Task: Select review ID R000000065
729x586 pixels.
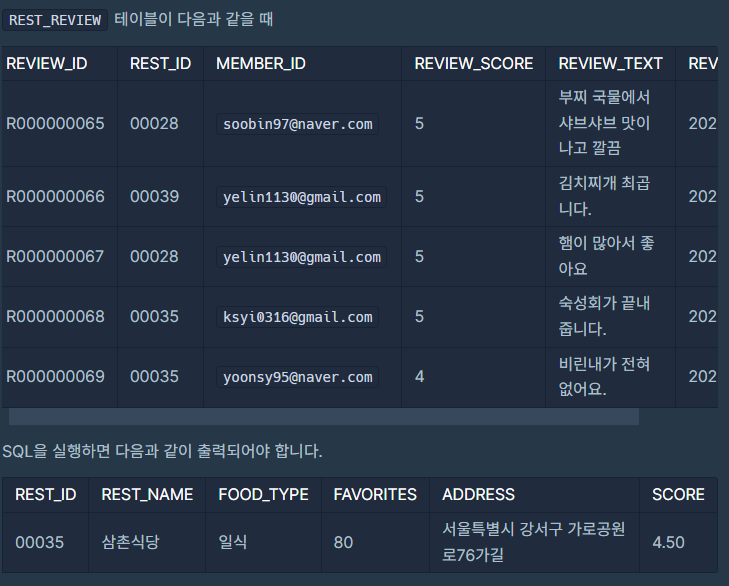Action: tap(55, 124)
